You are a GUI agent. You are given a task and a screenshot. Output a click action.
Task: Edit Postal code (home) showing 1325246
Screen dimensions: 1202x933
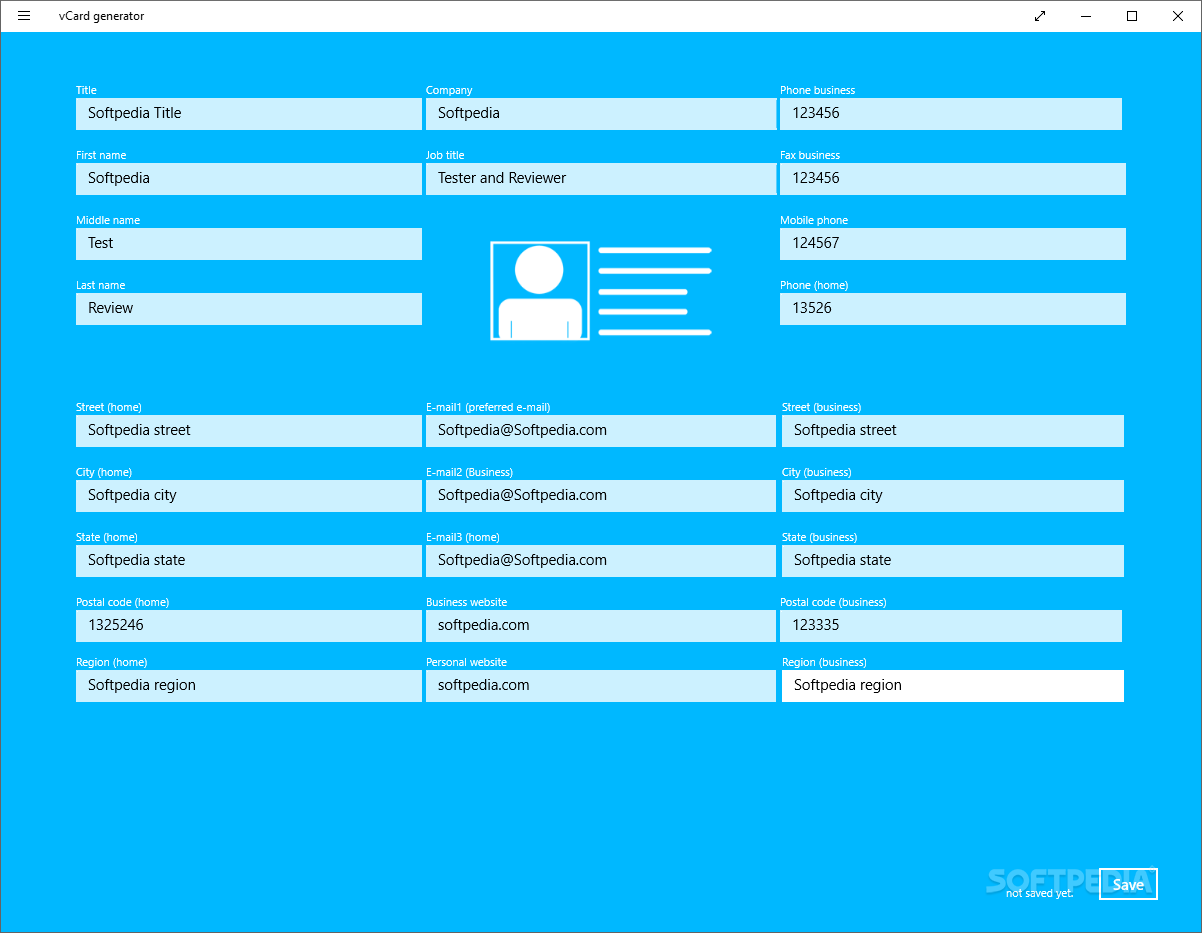tap(249, 626)
